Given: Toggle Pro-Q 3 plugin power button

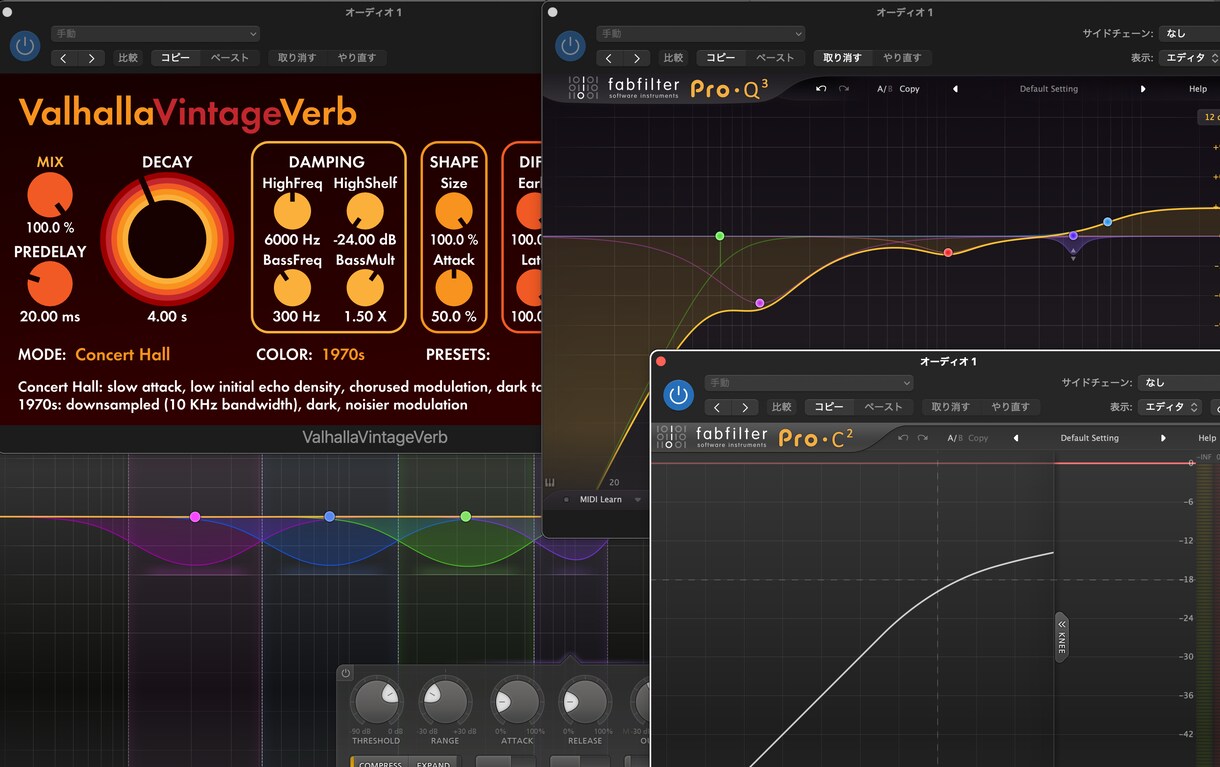Looking at the screenshot, I should [x=570, y=45].
